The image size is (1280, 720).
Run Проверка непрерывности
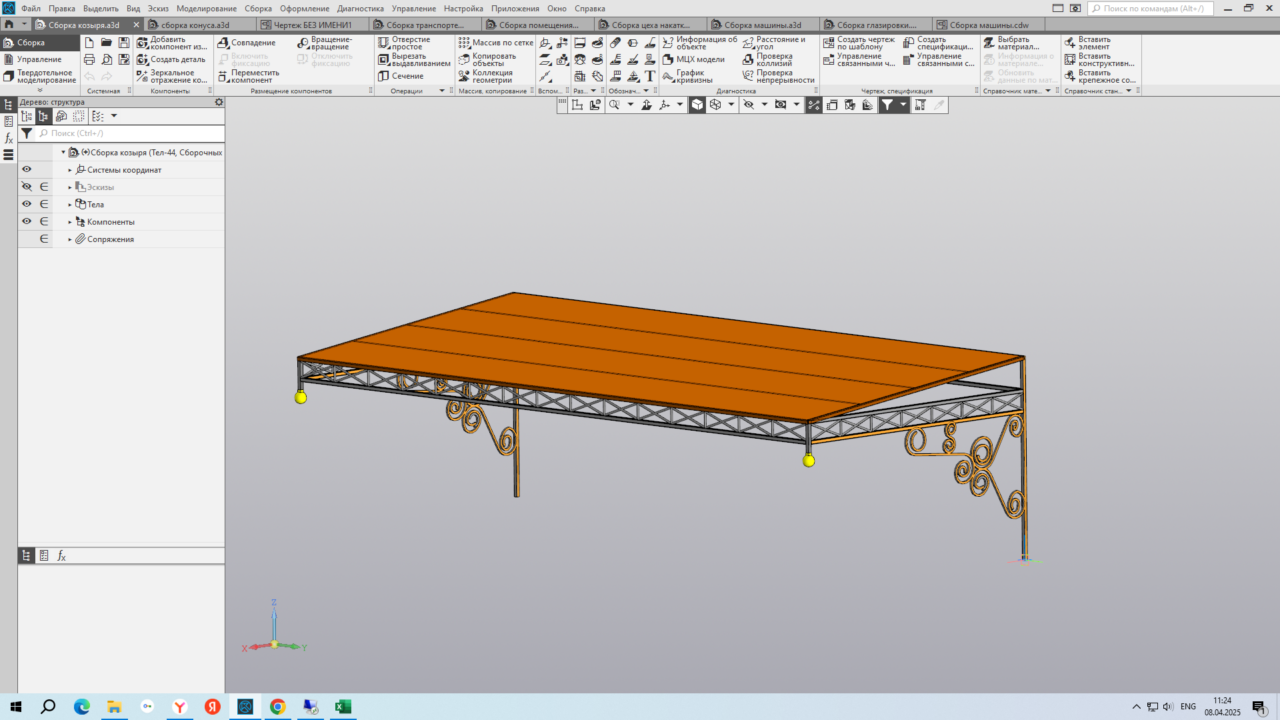(x=778, y=76)
